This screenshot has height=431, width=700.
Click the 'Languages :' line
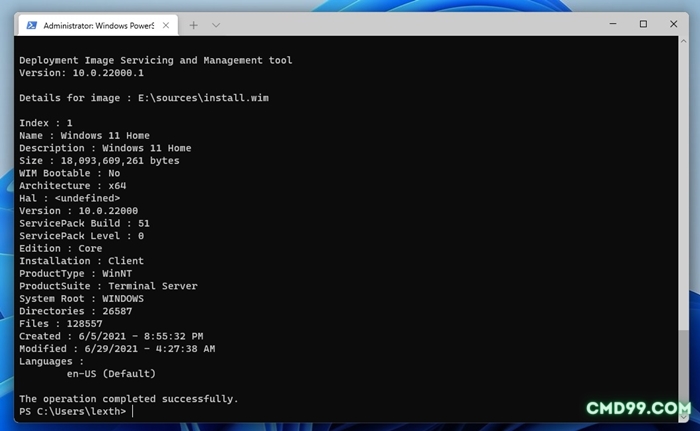click(51, 360)
